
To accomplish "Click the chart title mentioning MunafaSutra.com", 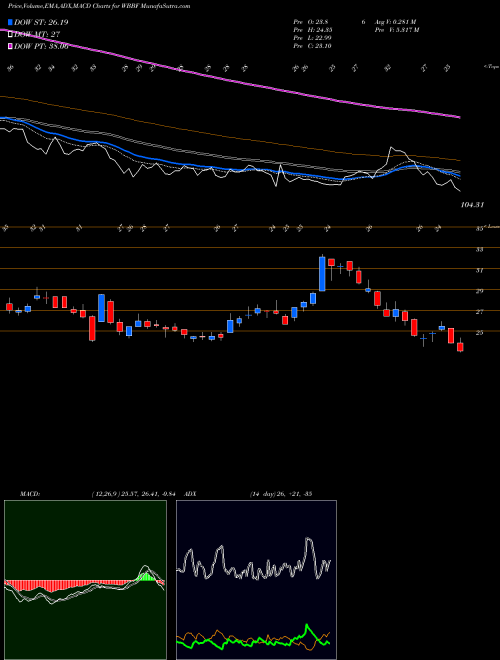I will click(99, 6).
